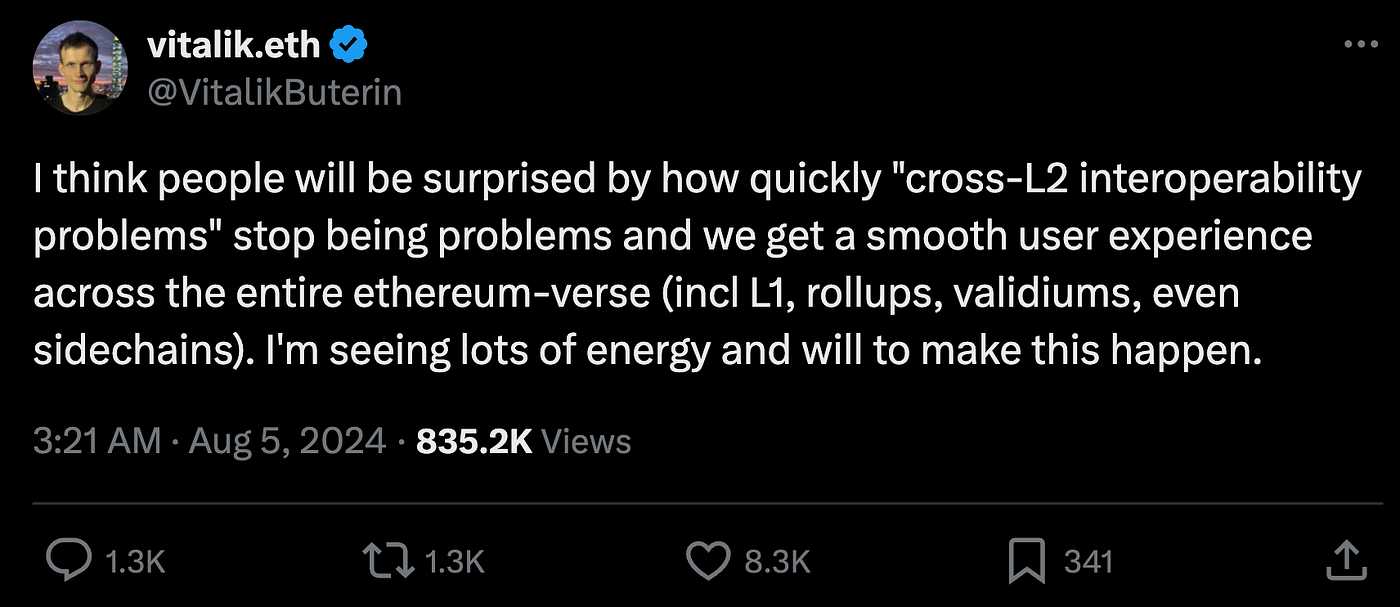The height and width of the screenshot is (607, 1400).
Task: Click the 3:21 AM timestamp
Action: pyautogui.click(x=97, y=441)
